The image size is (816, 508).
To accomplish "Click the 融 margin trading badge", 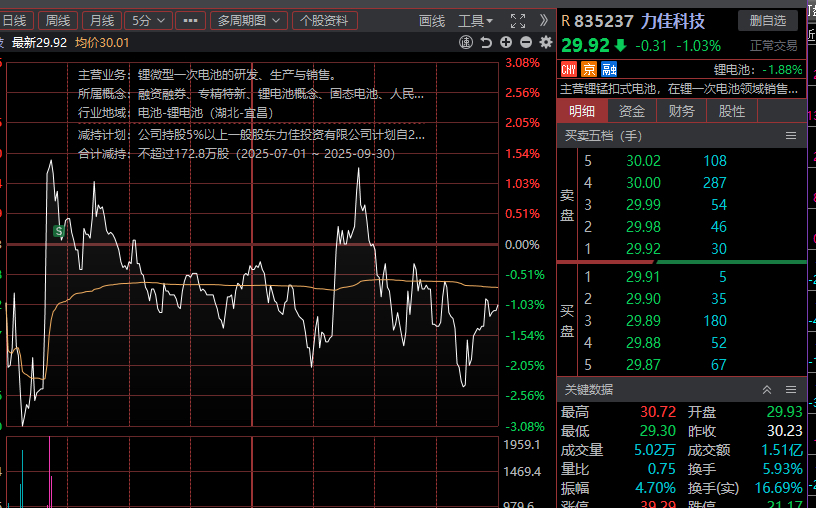I will pos(609,69).
